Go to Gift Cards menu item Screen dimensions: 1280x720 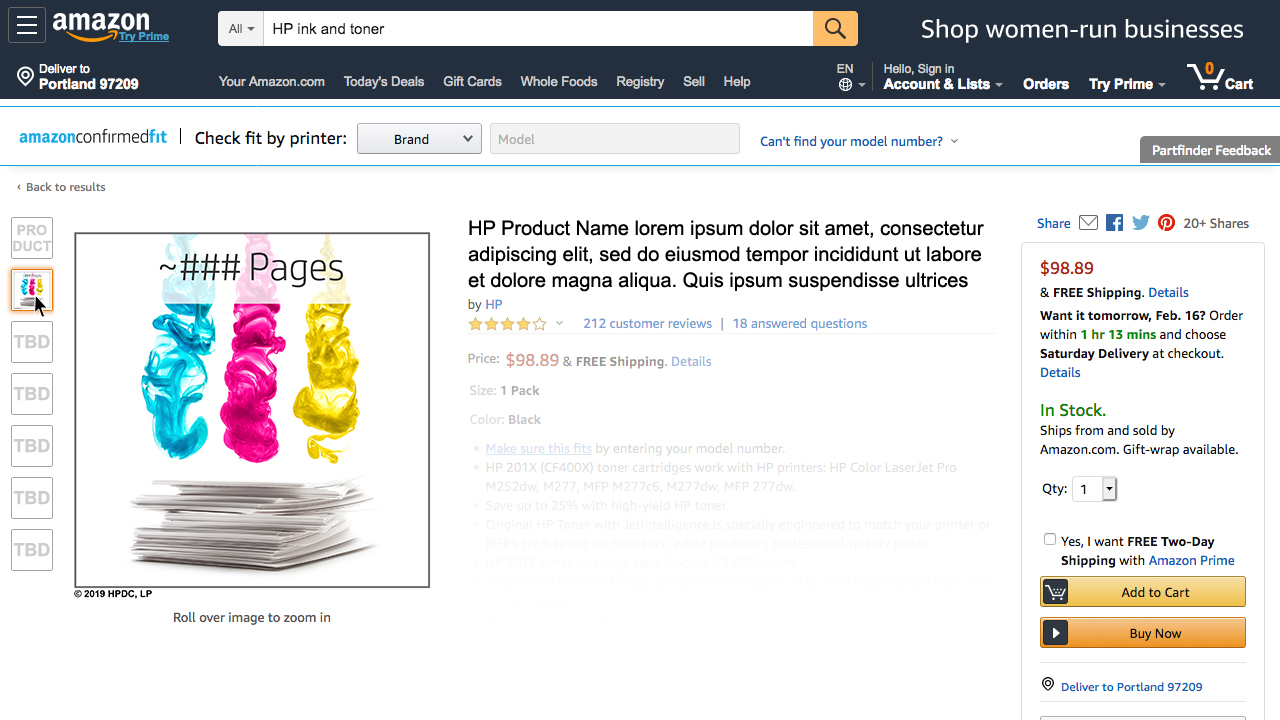click(472, 81)
